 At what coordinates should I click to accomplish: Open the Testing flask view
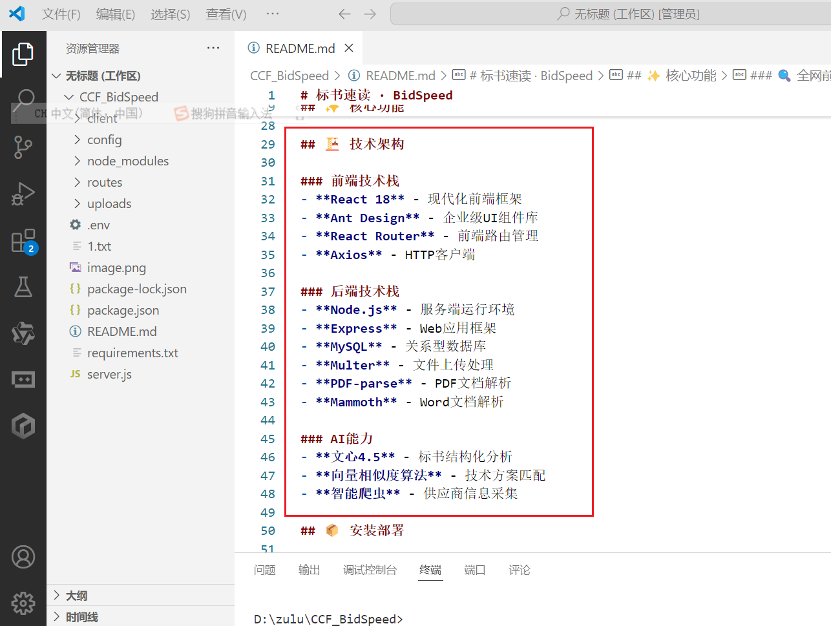tap(23, 286)
